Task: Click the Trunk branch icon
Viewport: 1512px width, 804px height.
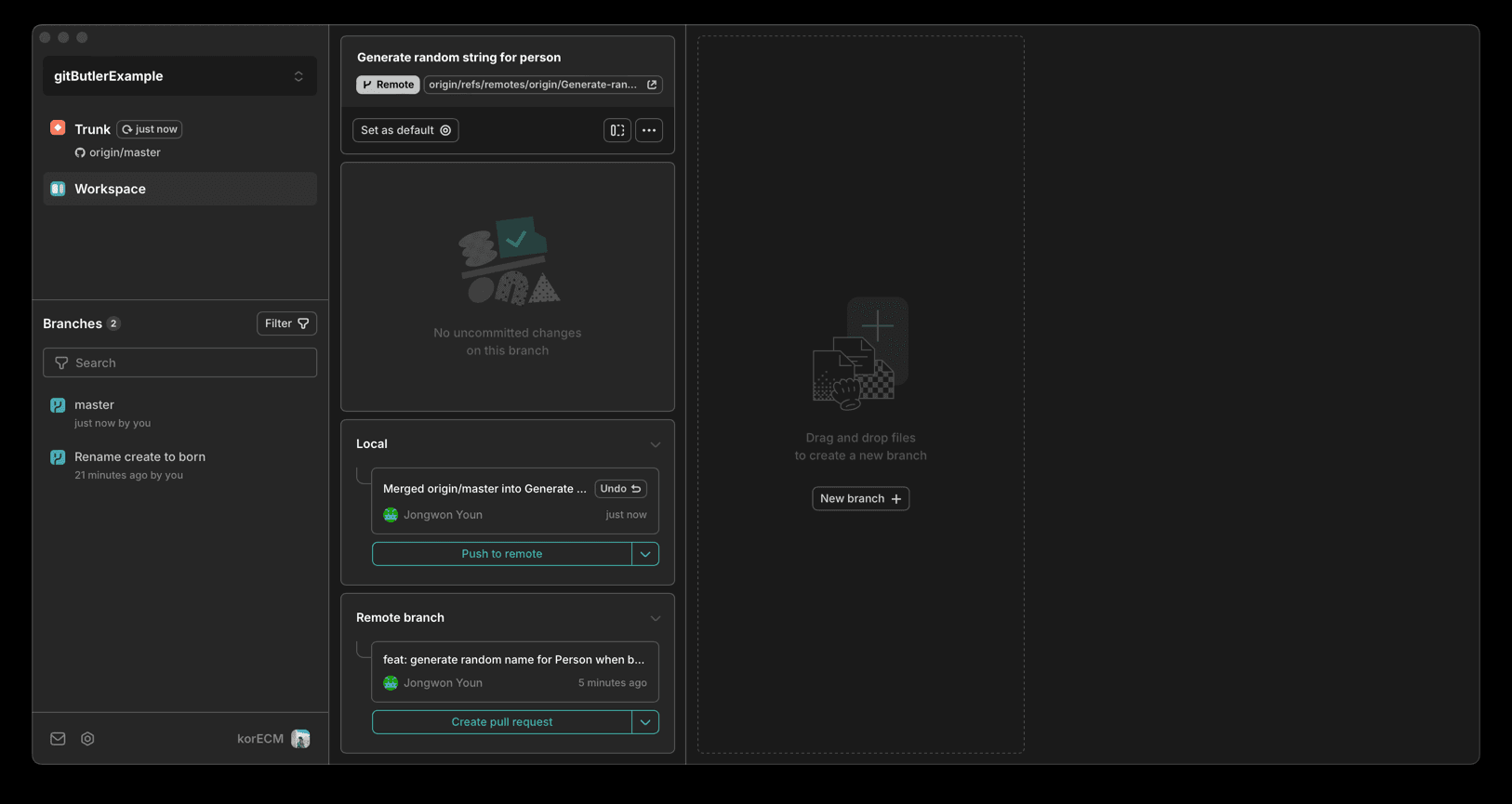Action: 58,128
